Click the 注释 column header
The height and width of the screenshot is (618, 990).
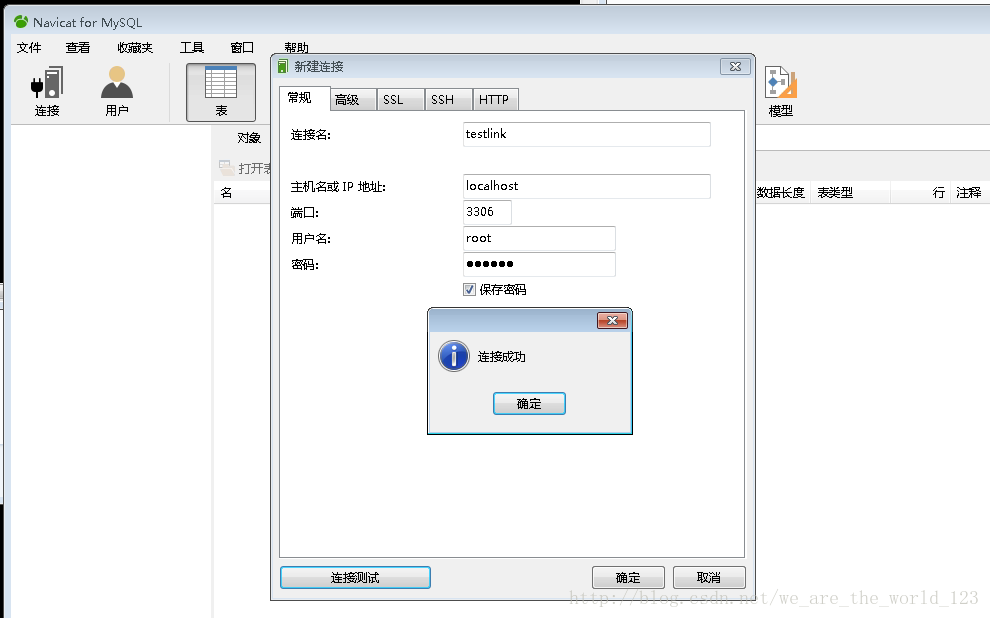[969, 193]
